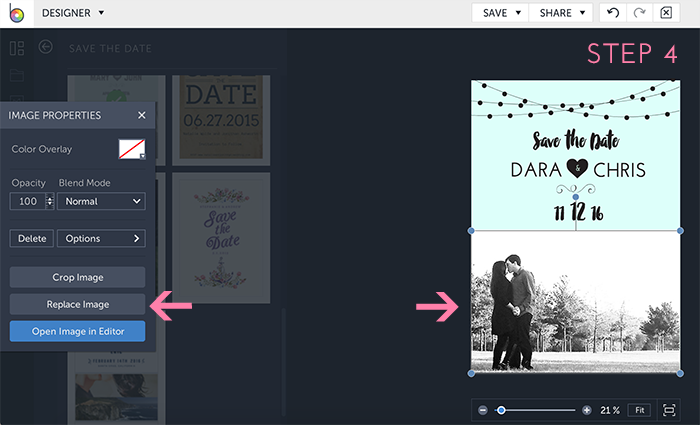
Task: Open the Color Overlay swatch
Action: tap(132, 149)
